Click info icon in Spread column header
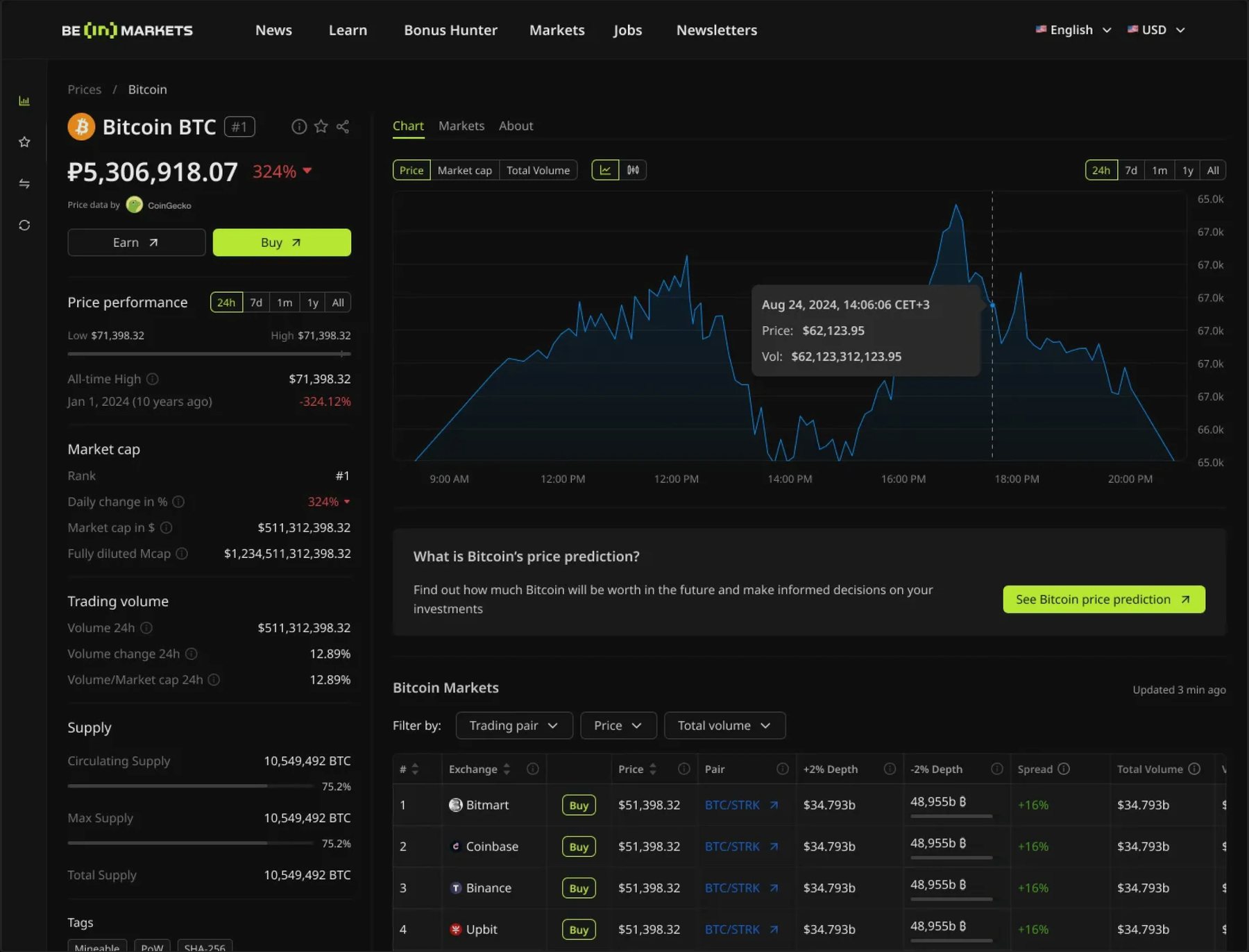The image size is (1249, 952). pyautogui.click(x=1064, y=769)
